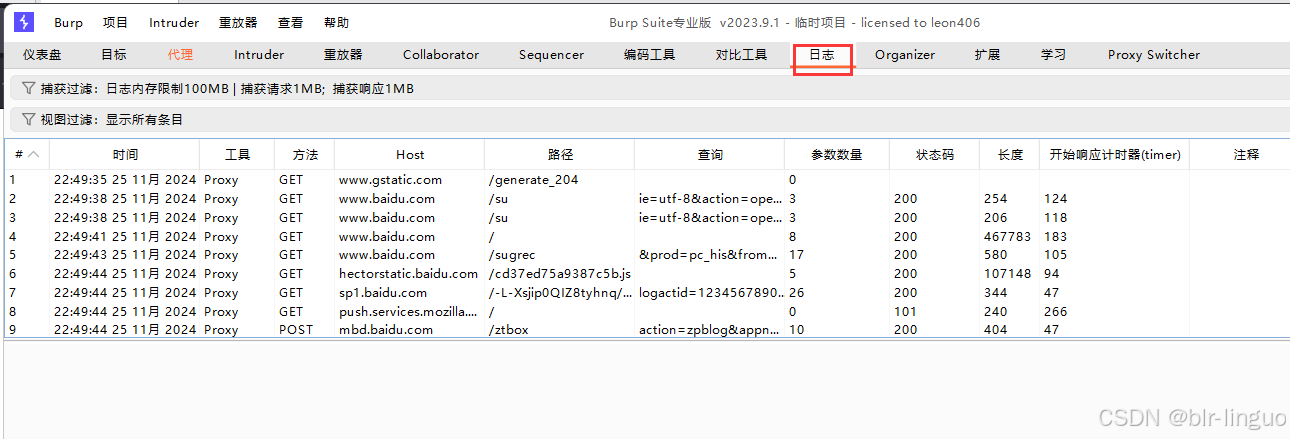Screen dimensions: 1290x439
Task: Select the sp1.baidu.com host cell
Action: pyautogui.click(x=410, y=293)
